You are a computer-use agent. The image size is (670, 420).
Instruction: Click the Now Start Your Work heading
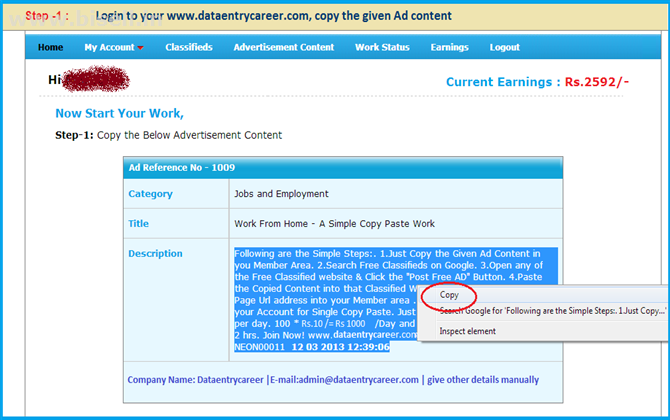(119, 113)
